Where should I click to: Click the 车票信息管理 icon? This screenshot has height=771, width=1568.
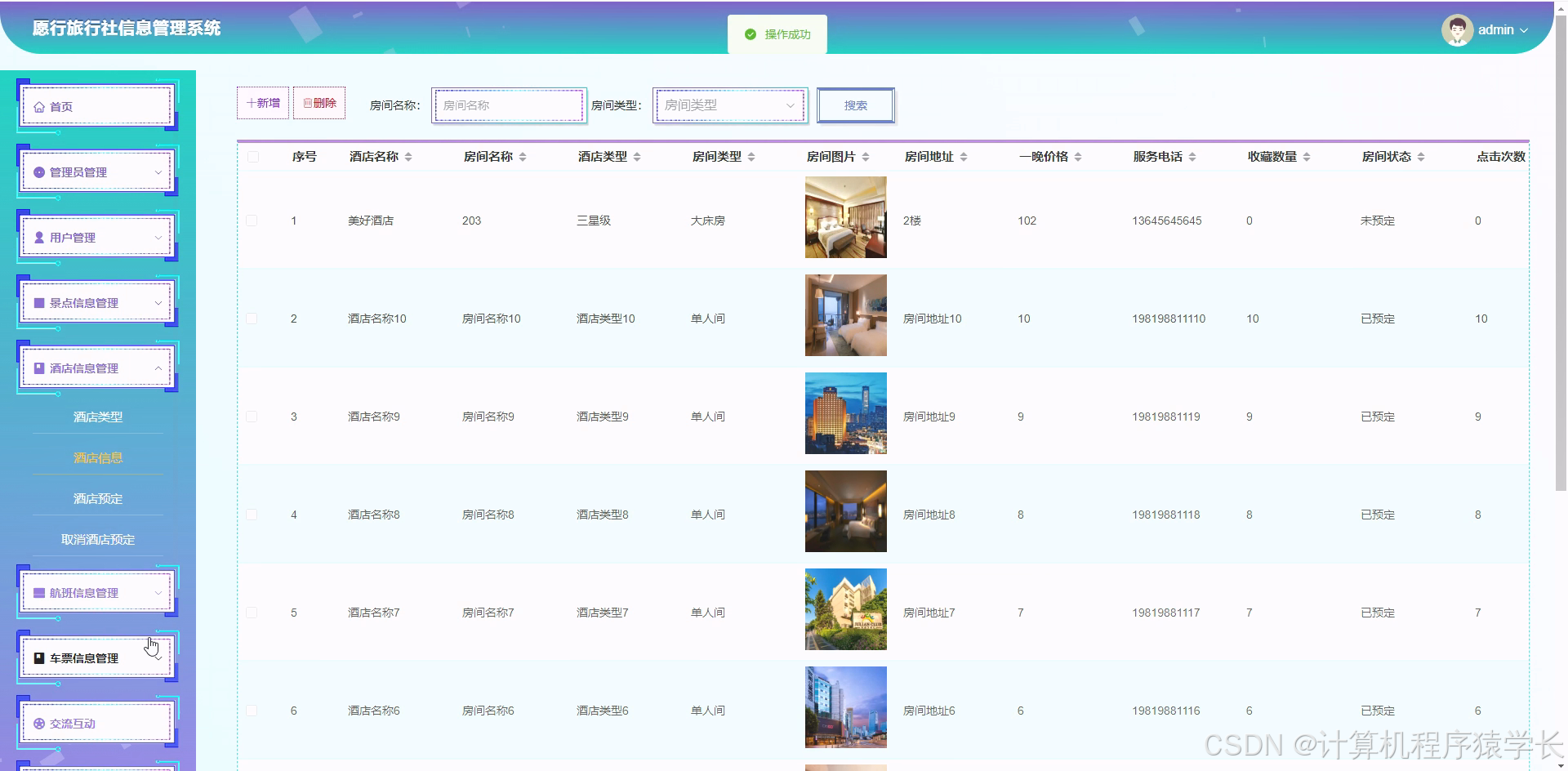39,658
